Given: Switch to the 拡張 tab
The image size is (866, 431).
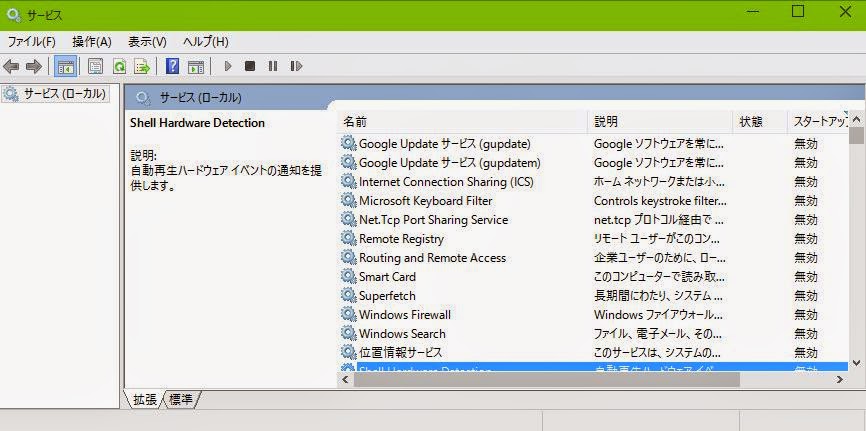Looking at the screenshot, I should 145,399.
